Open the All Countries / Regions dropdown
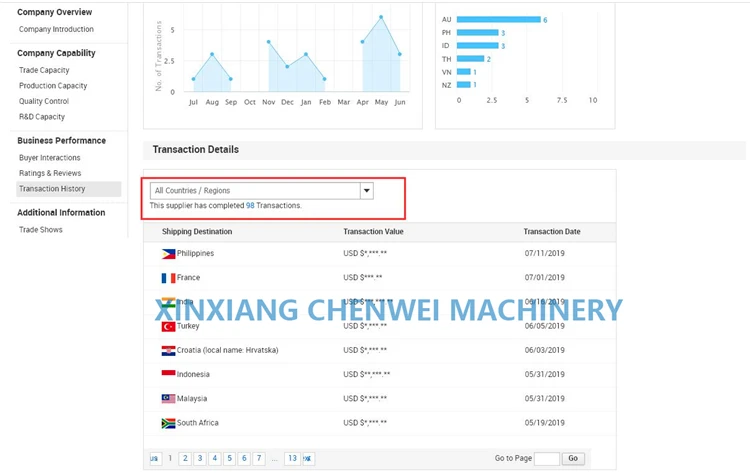Screen dimensions: 750x473 [x=261, y=190]
